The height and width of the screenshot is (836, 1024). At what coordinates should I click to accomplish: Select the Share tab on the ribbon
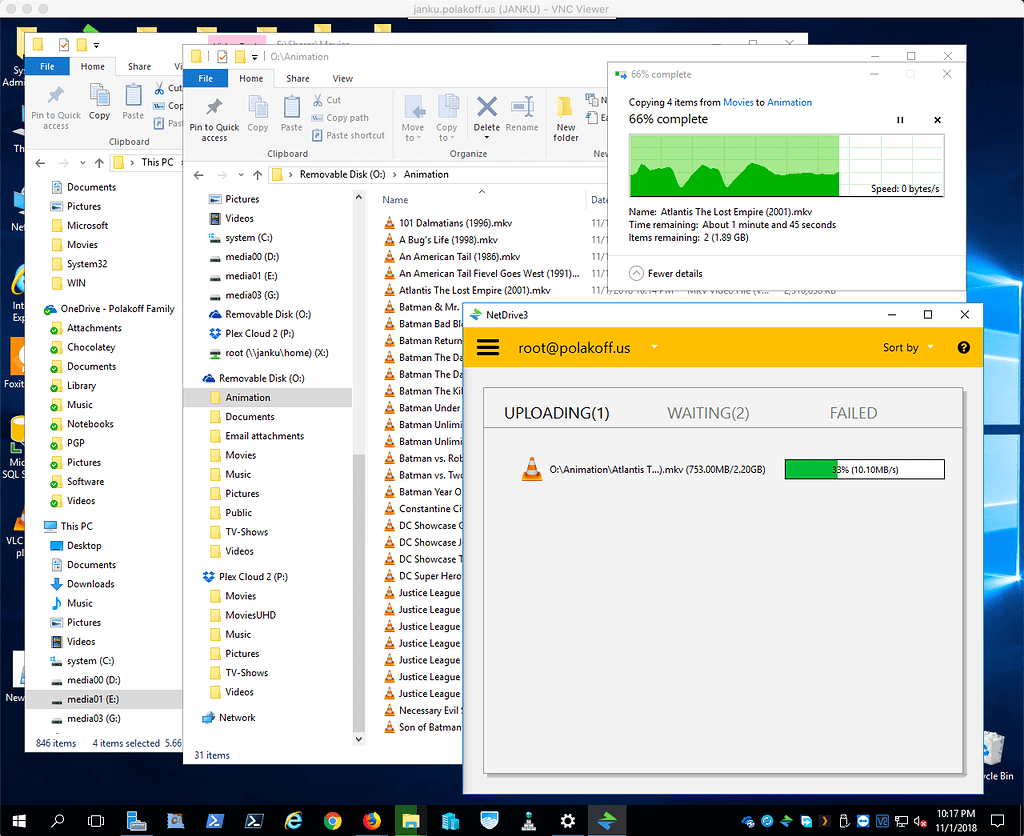click(297, 78)
